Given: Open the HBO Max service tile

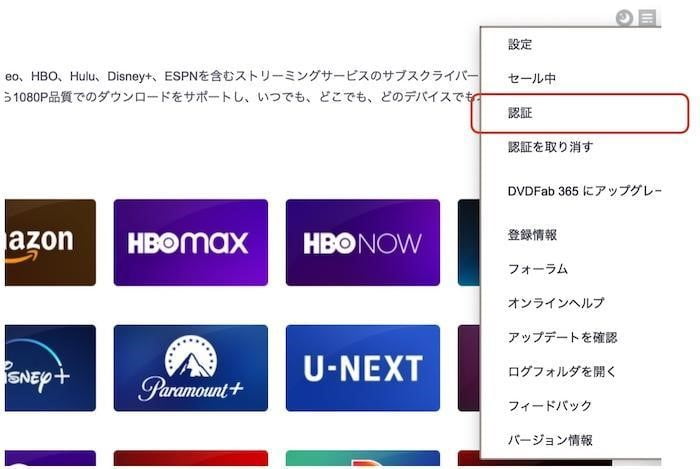Looking at the screenshot, I should [191, 242].
